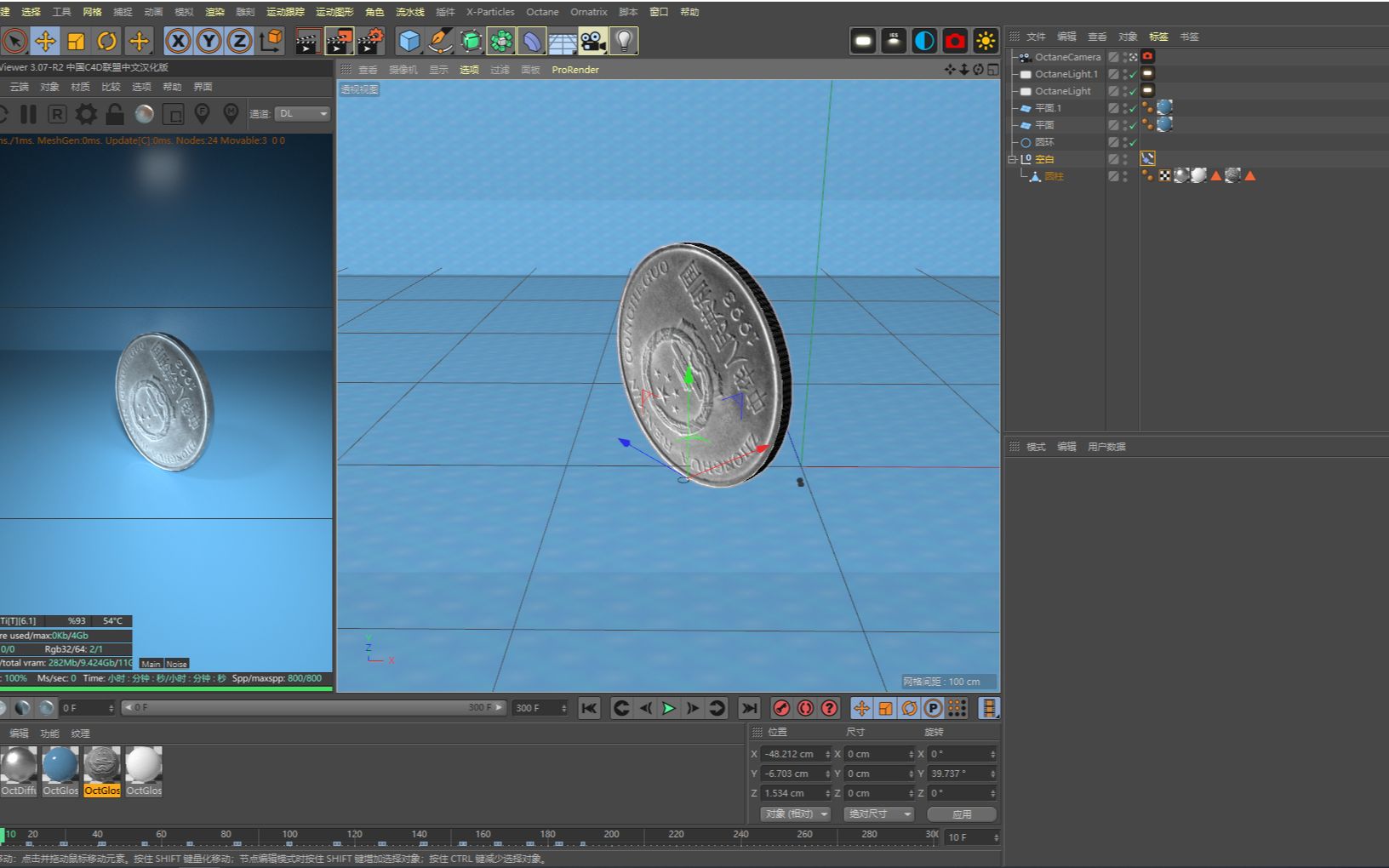Click the camera icon in the toolbar
The image size is (1389, 868).
pos(592,40)
